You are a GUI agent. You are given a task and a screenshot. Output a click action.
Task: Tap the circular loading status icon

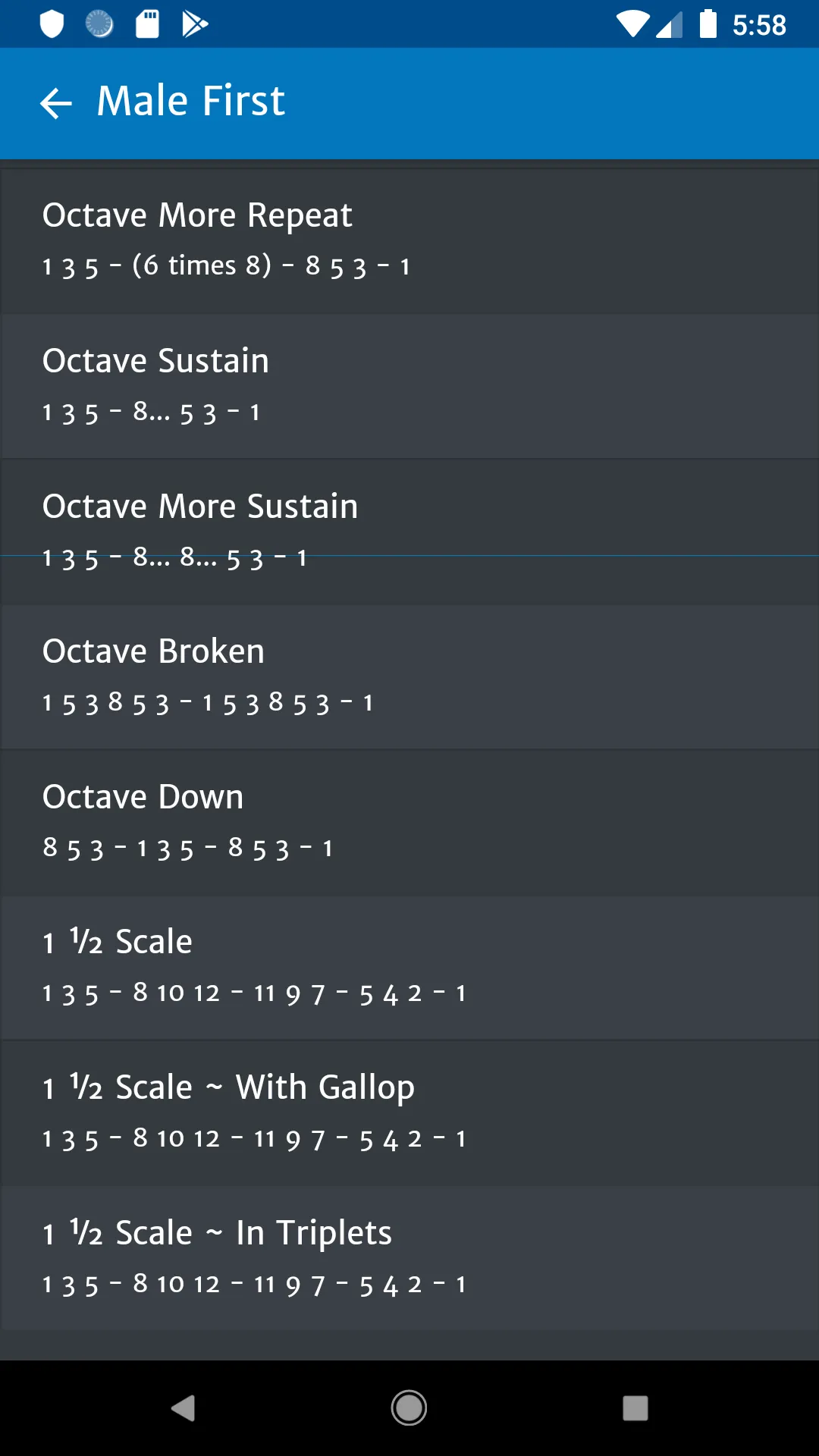click(x=99, y=24)
